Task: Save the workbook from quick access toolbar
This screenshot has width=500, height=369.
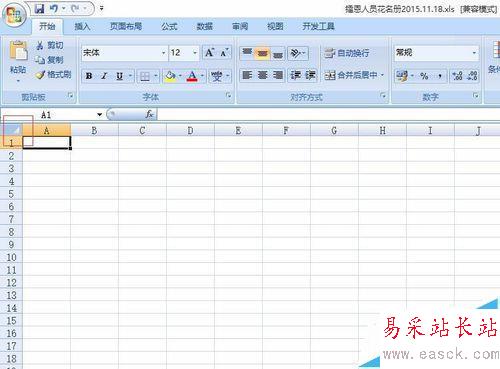Action: pyautogui.click(x=40, y=9)
